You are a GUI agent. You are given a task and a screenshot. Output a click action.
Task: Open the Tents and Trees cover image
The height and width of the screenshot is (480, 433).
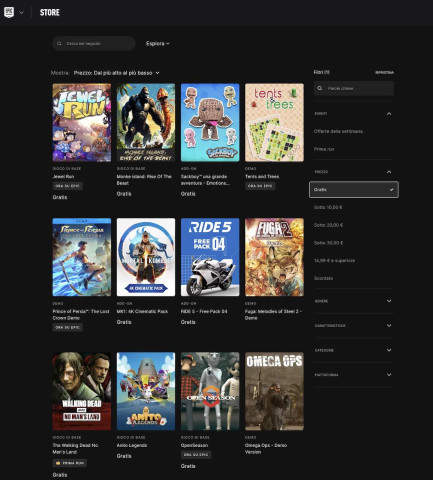pyautogui.click(x=274, y=122)
